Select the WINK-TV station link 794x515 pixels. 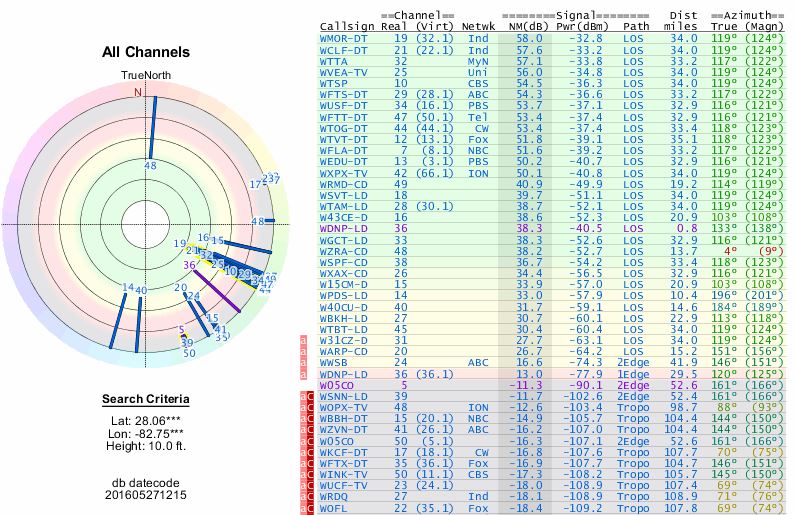point(342,475)
